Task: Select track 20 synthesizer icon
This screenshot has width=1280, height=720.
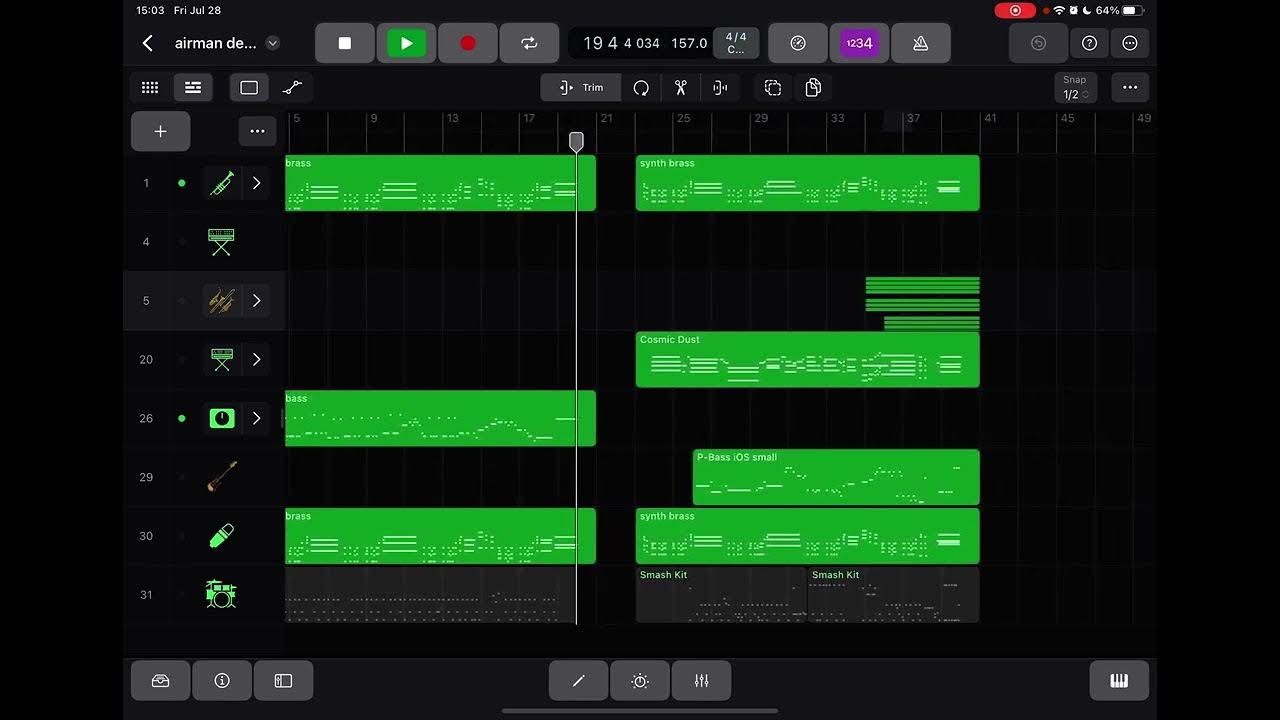Action: (222, 360)
